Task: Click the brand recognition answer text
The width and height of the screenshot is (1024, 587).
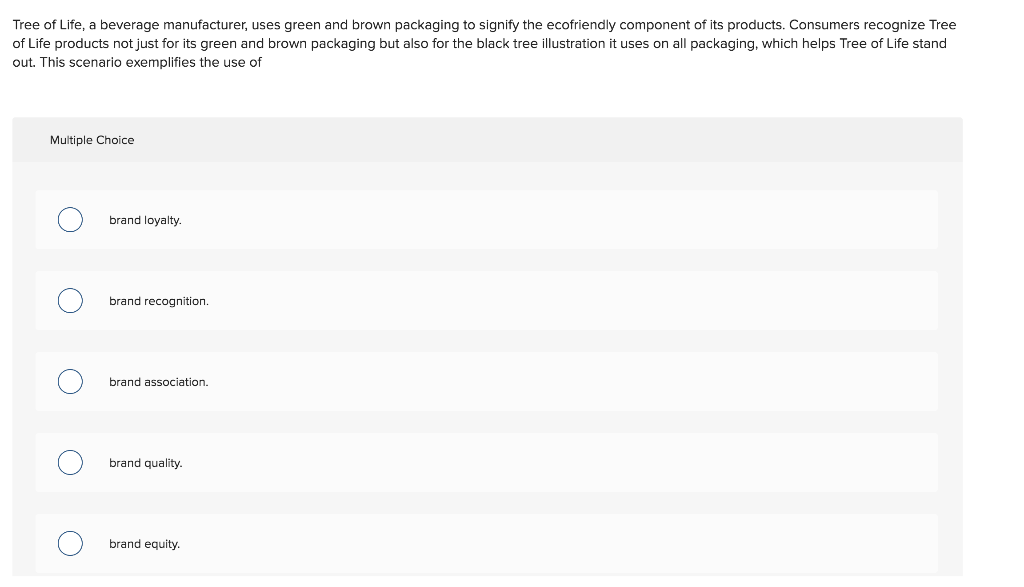Action: coord(158,300)
